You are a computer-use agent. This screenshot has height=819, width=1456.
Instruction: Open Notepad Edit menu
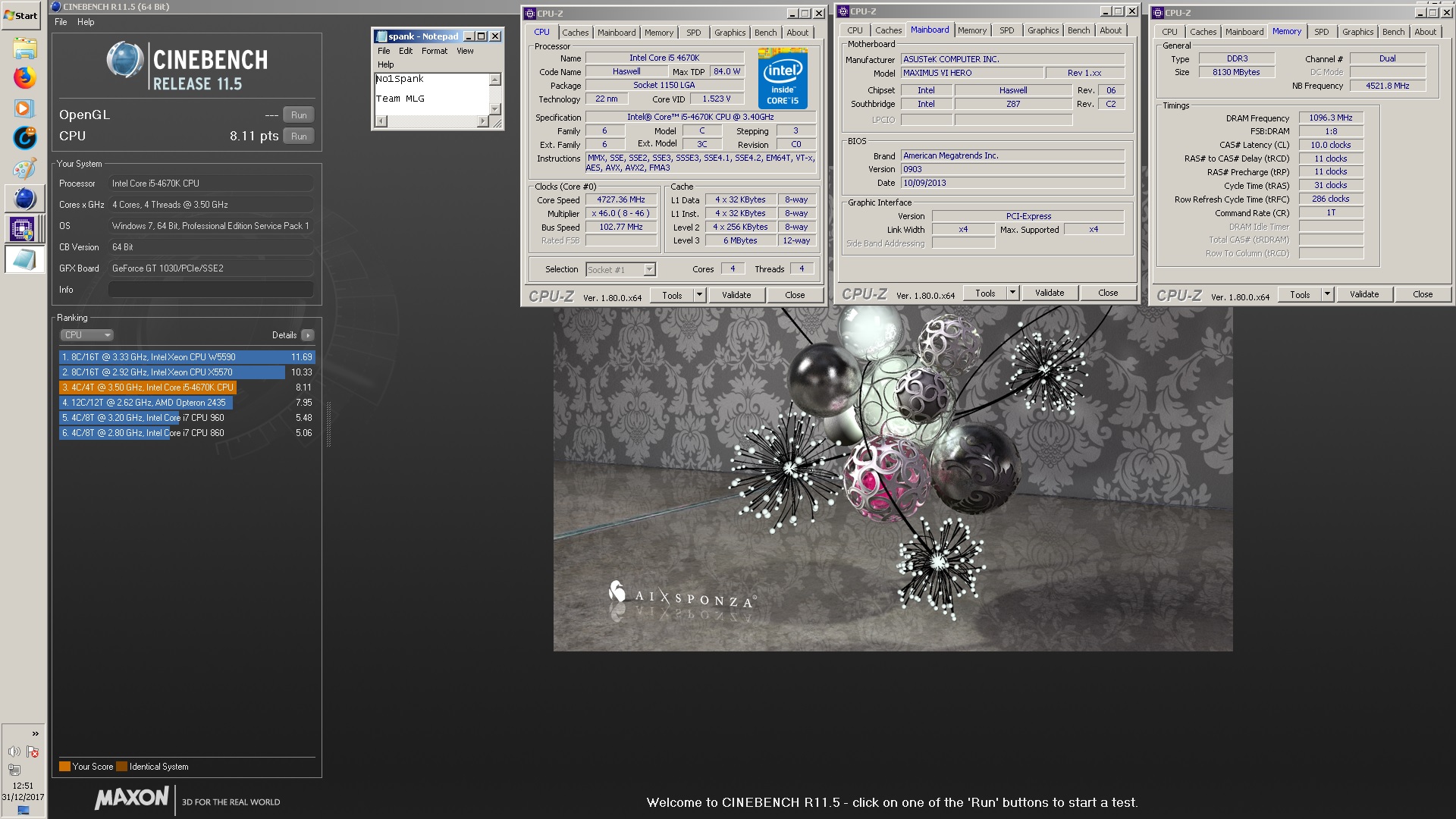pyautogui.click(x=406, y=51)
